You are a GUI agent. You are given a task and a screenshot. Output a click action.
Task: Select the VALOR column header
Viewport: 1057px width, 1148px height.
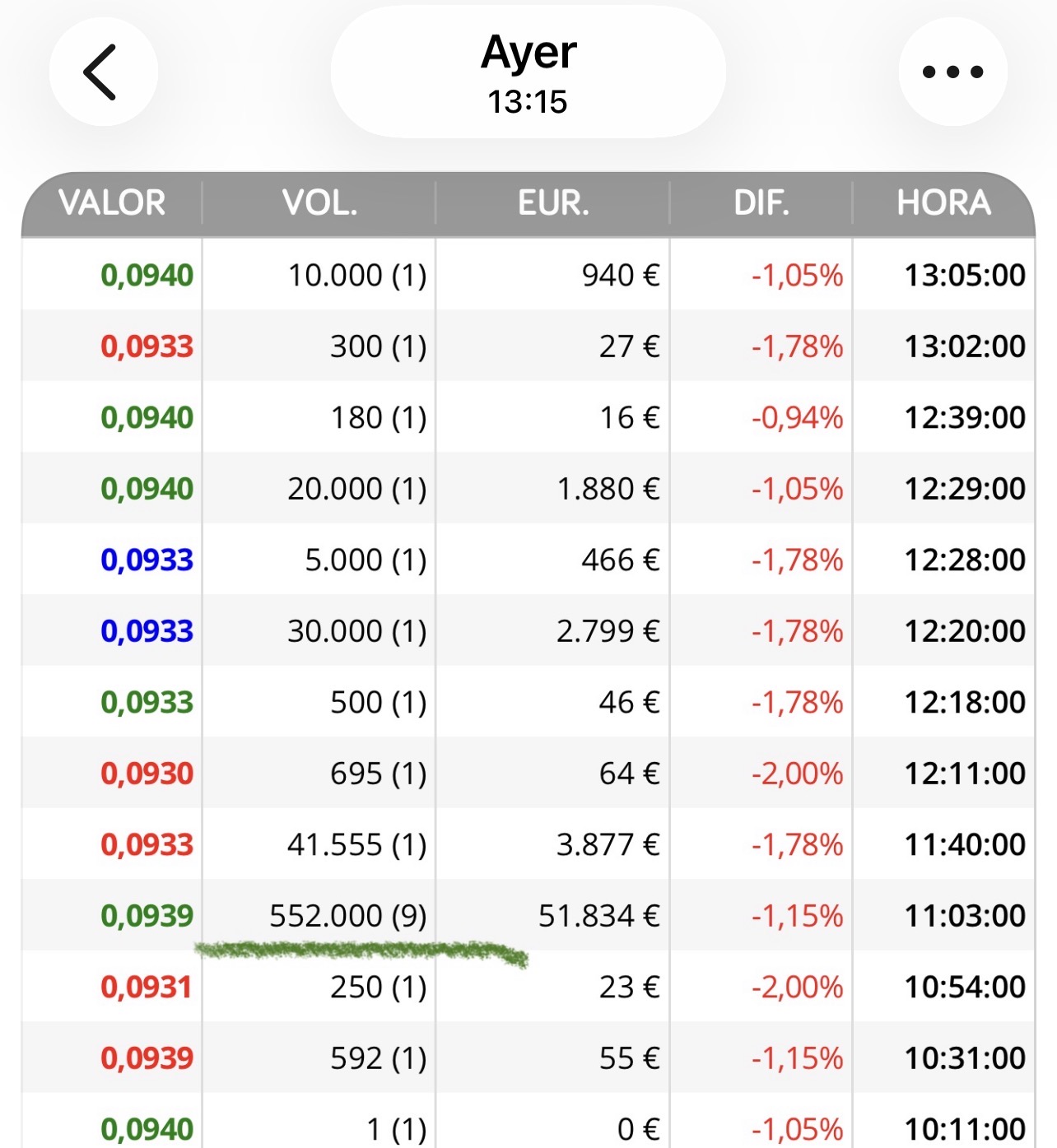[x=113, y=202]
